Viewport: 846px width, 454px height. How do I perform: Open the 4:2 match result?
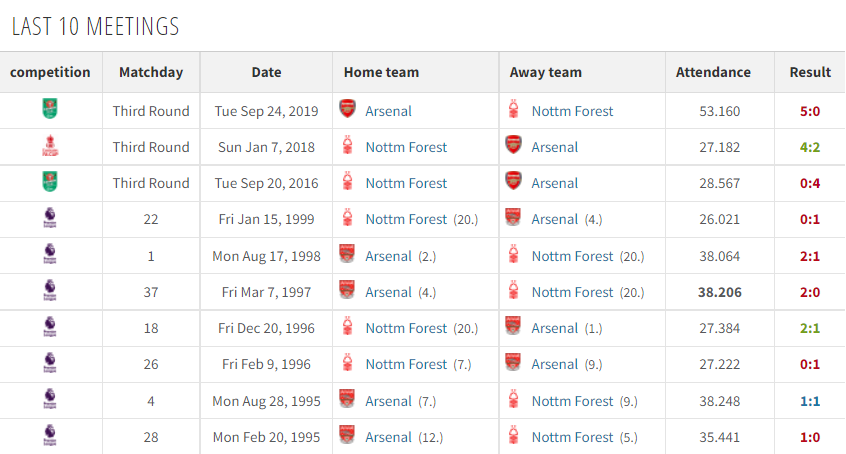pyautogui.click(x=810, y=147)
